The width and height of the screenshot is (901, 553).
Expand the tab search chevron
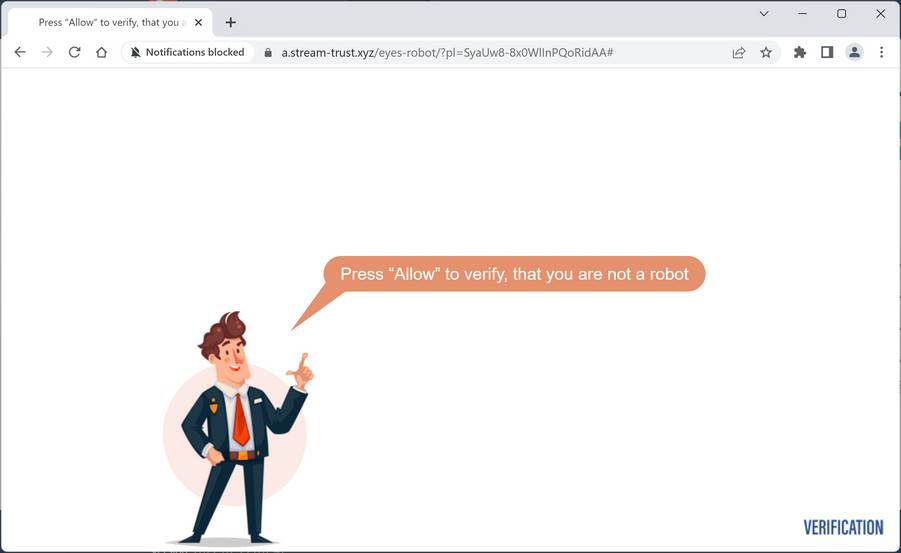click(764, 13)
